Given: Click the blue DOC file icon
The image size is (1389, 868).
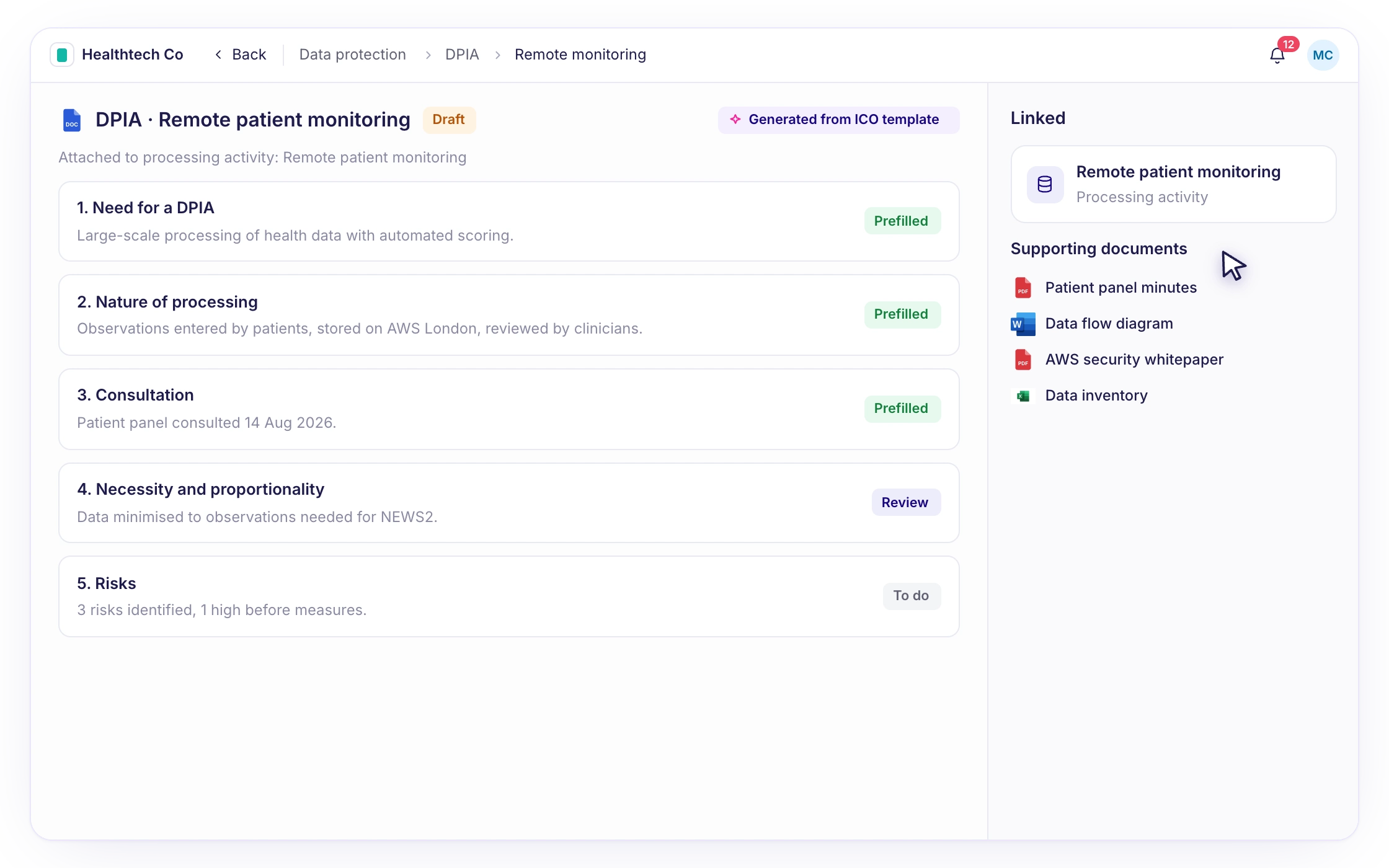Looking at the screenshot, I should (72, 120).
